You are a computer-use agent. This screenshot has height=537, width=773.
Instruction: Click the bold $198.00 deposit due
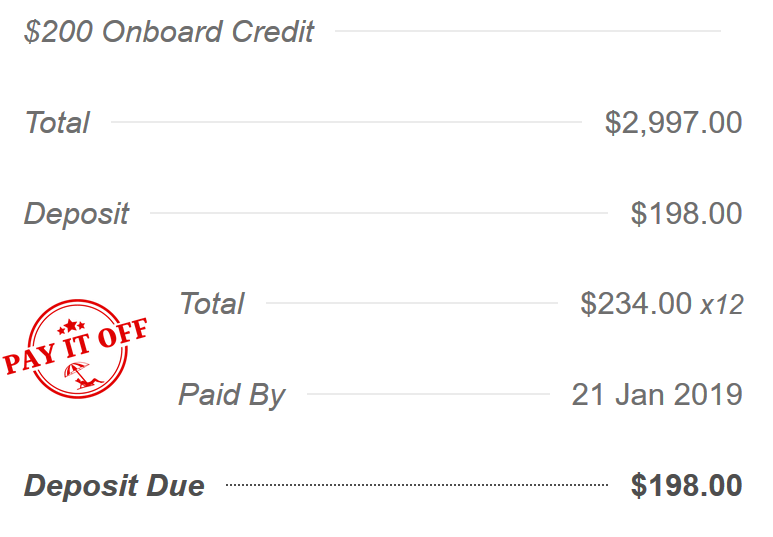point(686,485)
